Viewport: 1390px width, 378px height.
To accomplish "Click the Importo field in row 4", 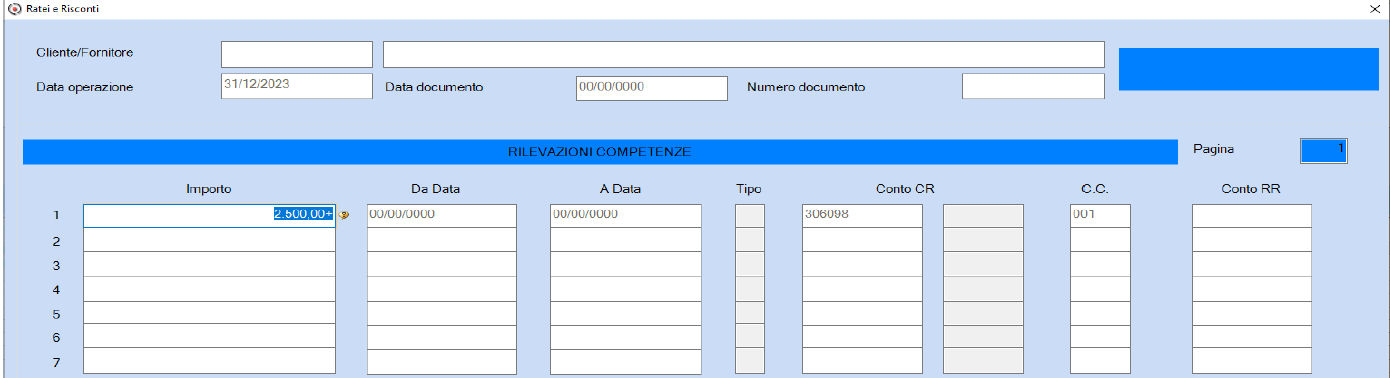I will pos(209,288).
